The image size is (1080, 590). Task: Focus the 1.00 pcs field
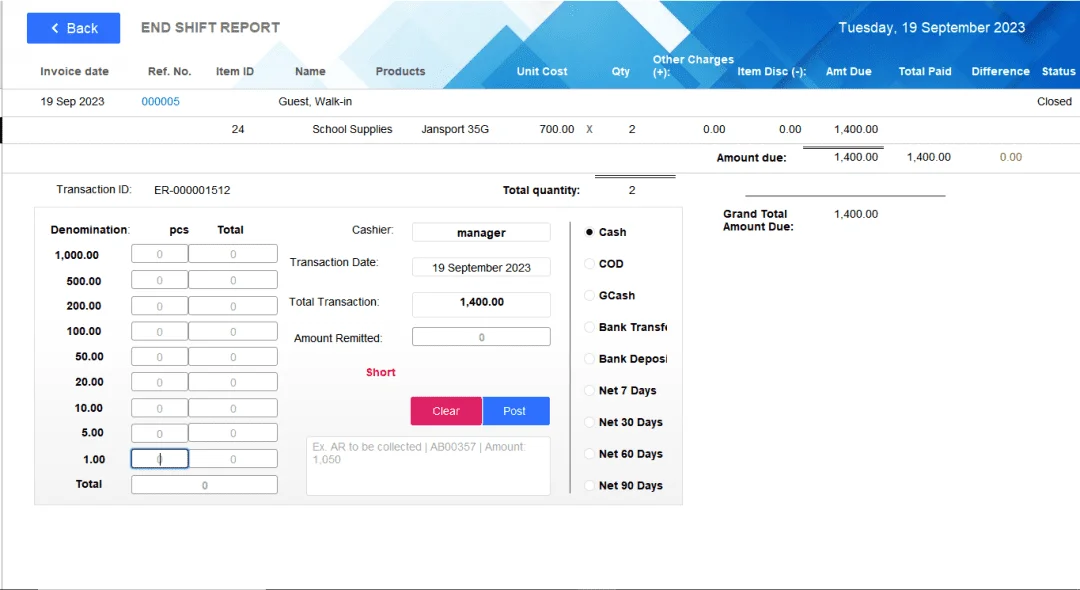coord(159,459)
